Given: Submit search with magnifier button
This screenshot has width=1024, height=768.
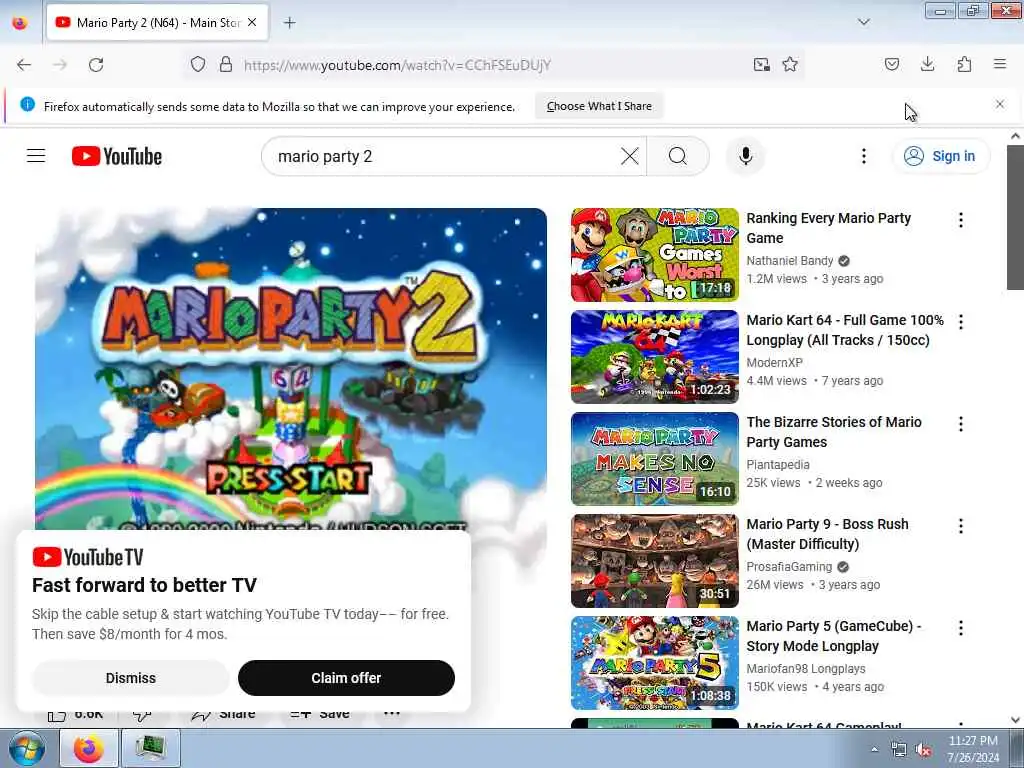Looking at the screenshot, I should [678, 156].
